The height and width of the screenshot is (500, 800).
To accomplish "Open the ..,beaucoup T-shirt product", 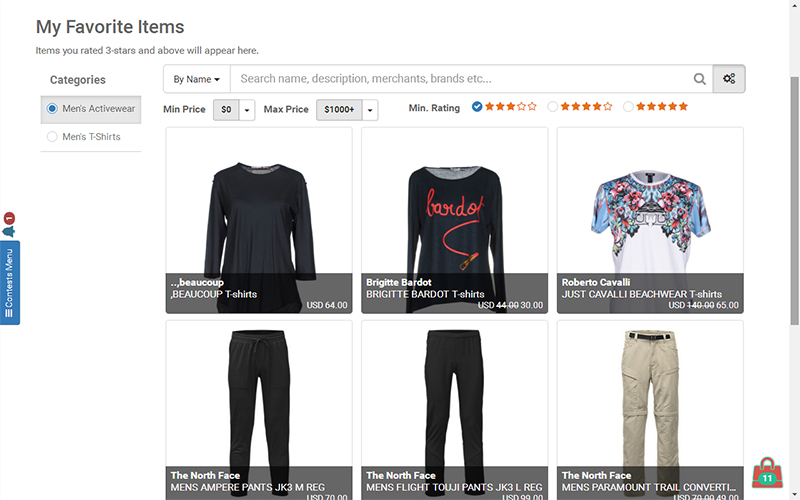I will pyautogui.click(x=259, y=220).
